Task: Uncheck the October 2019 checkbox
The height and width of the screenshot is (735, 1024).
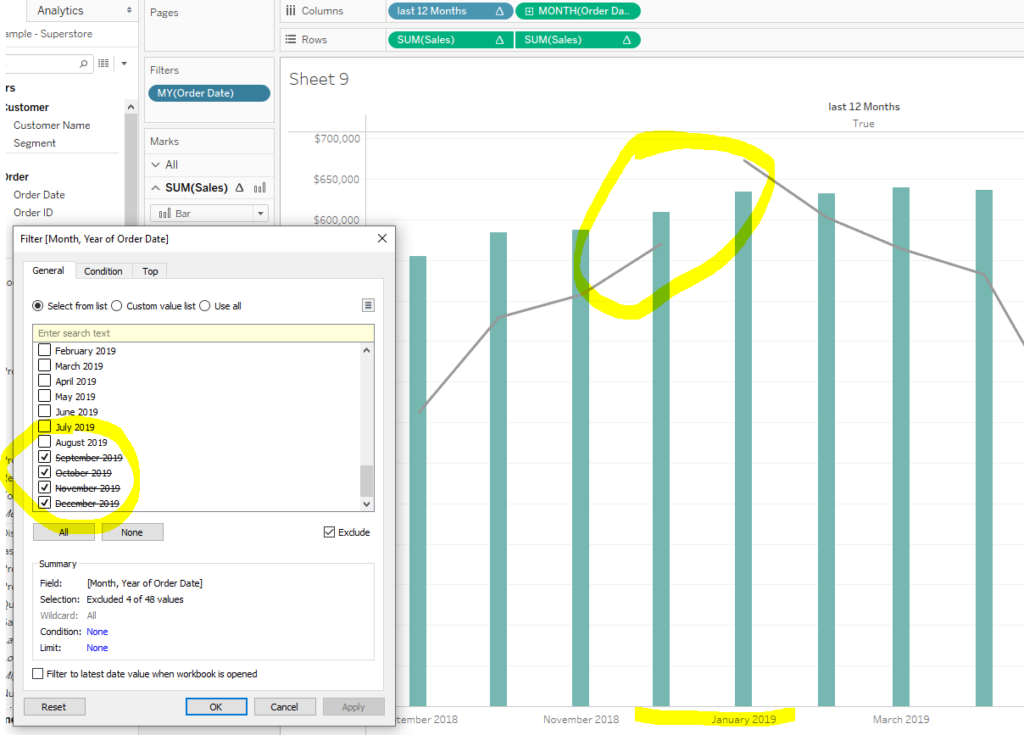Action: tap(44, 472)
